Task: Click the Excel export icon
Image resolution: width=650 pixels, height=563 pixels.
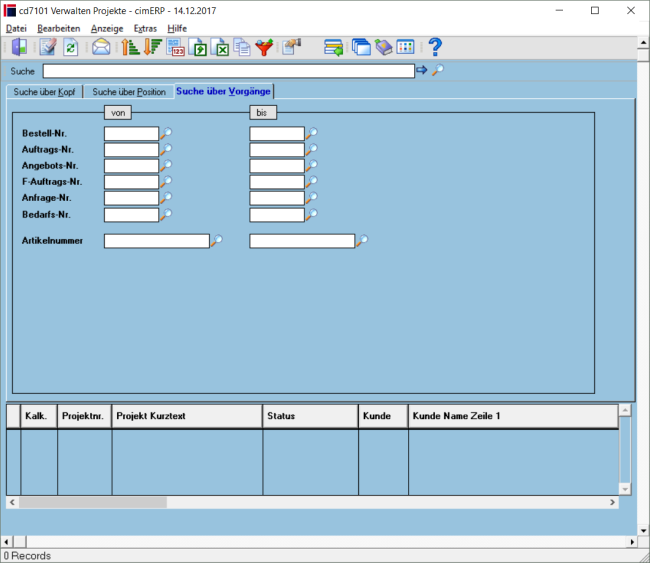Action: pyautogui.click(x=220, y=47)
